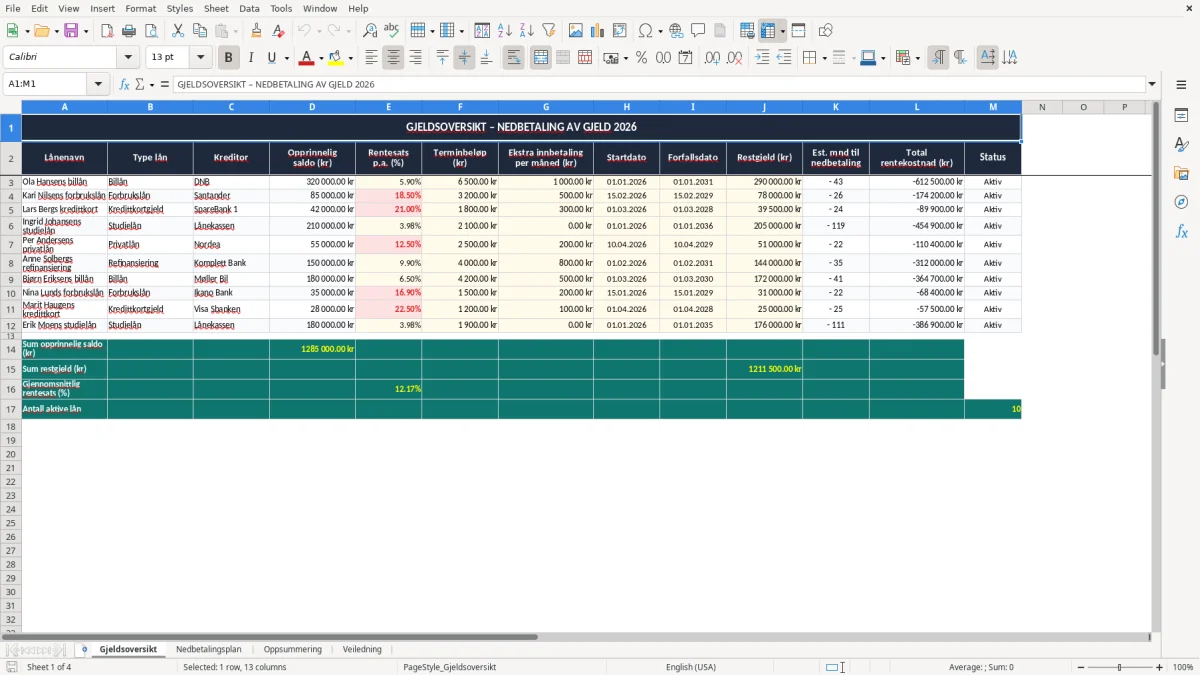Sort ascending
This screenshot has height=675, width=1200.
[505, 31]
